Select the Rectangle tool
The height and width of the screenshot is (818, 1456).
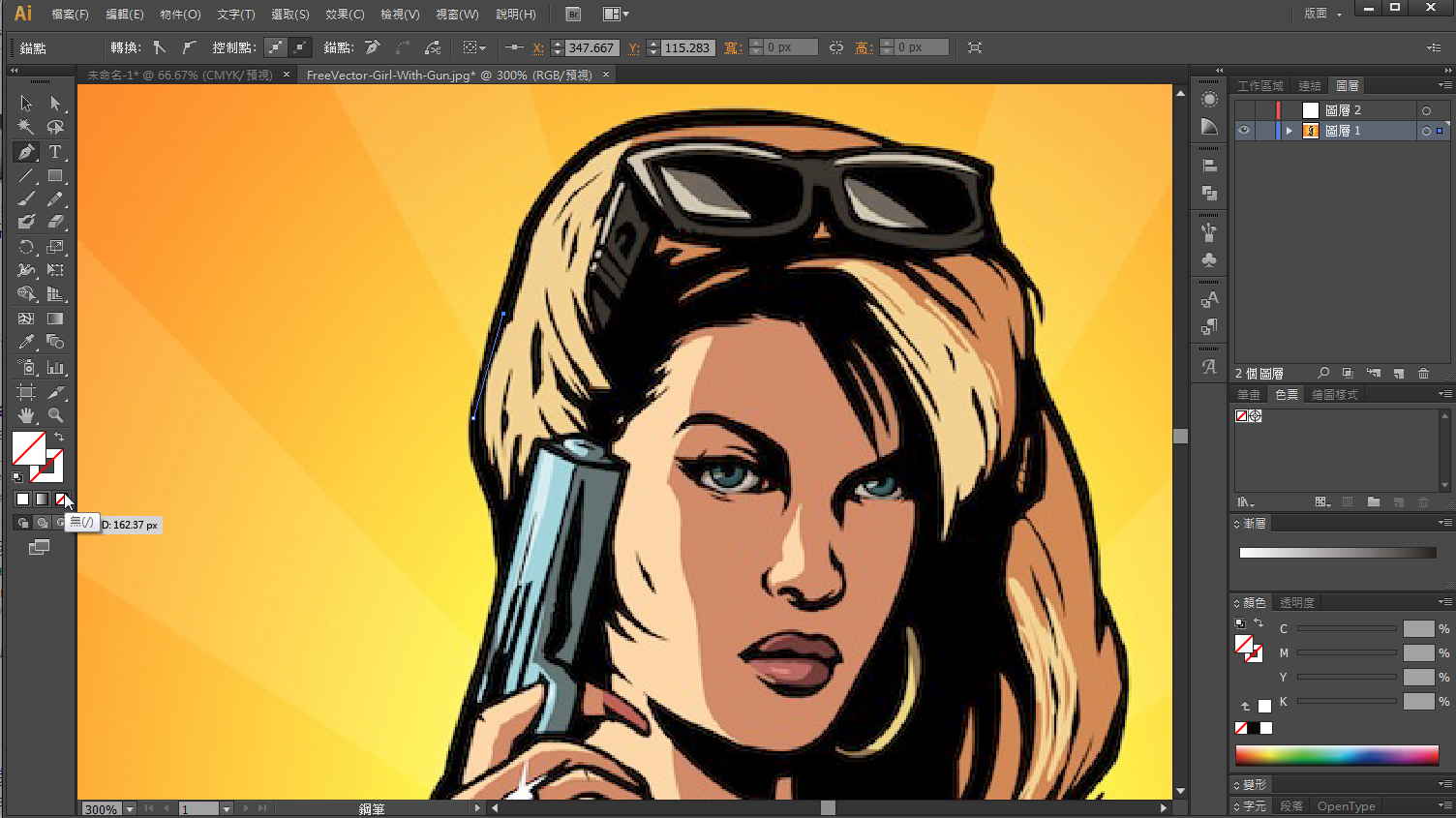55,176
